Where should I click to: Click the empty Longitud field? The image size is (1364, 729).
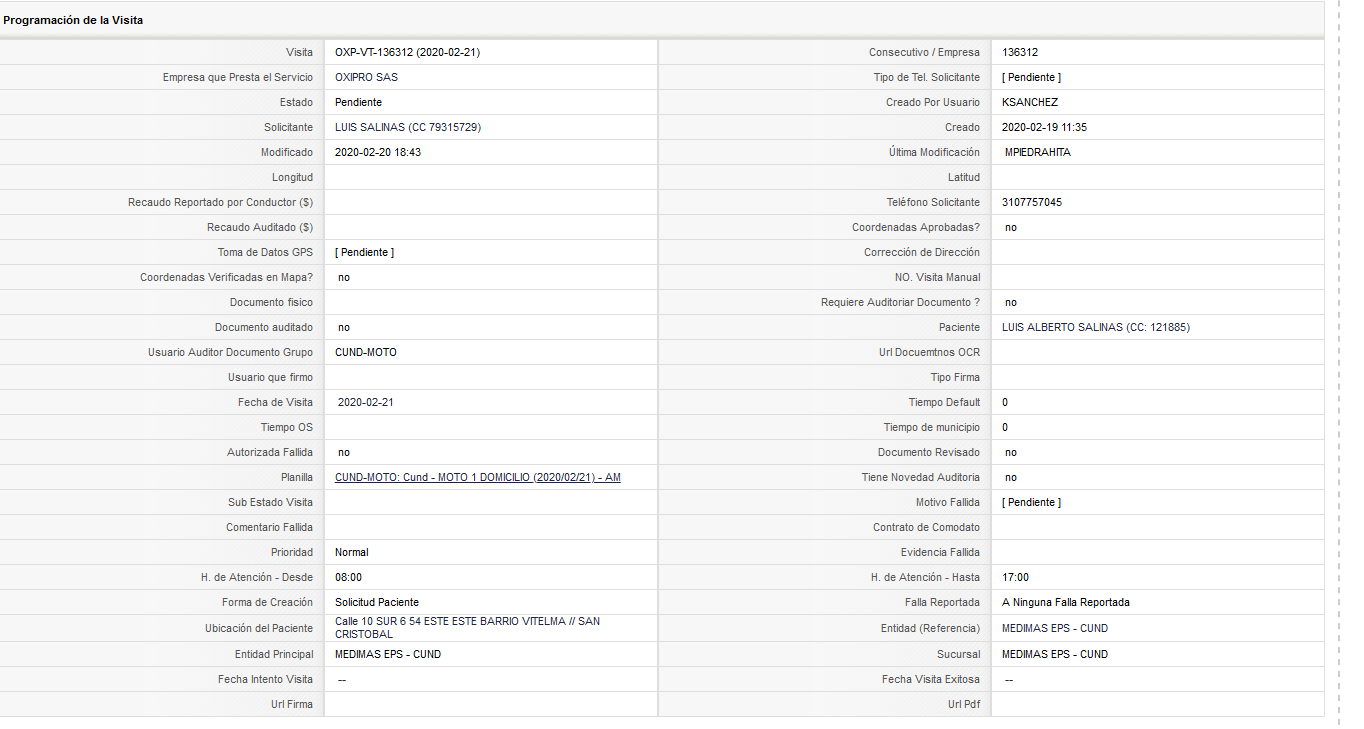[x=490, y=177]
